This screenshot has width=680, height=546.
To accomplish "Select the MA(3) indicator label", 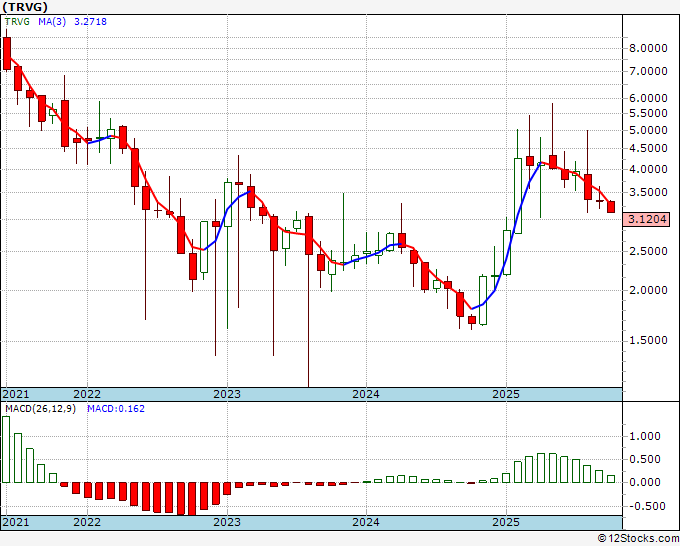I will pos(52,24).
